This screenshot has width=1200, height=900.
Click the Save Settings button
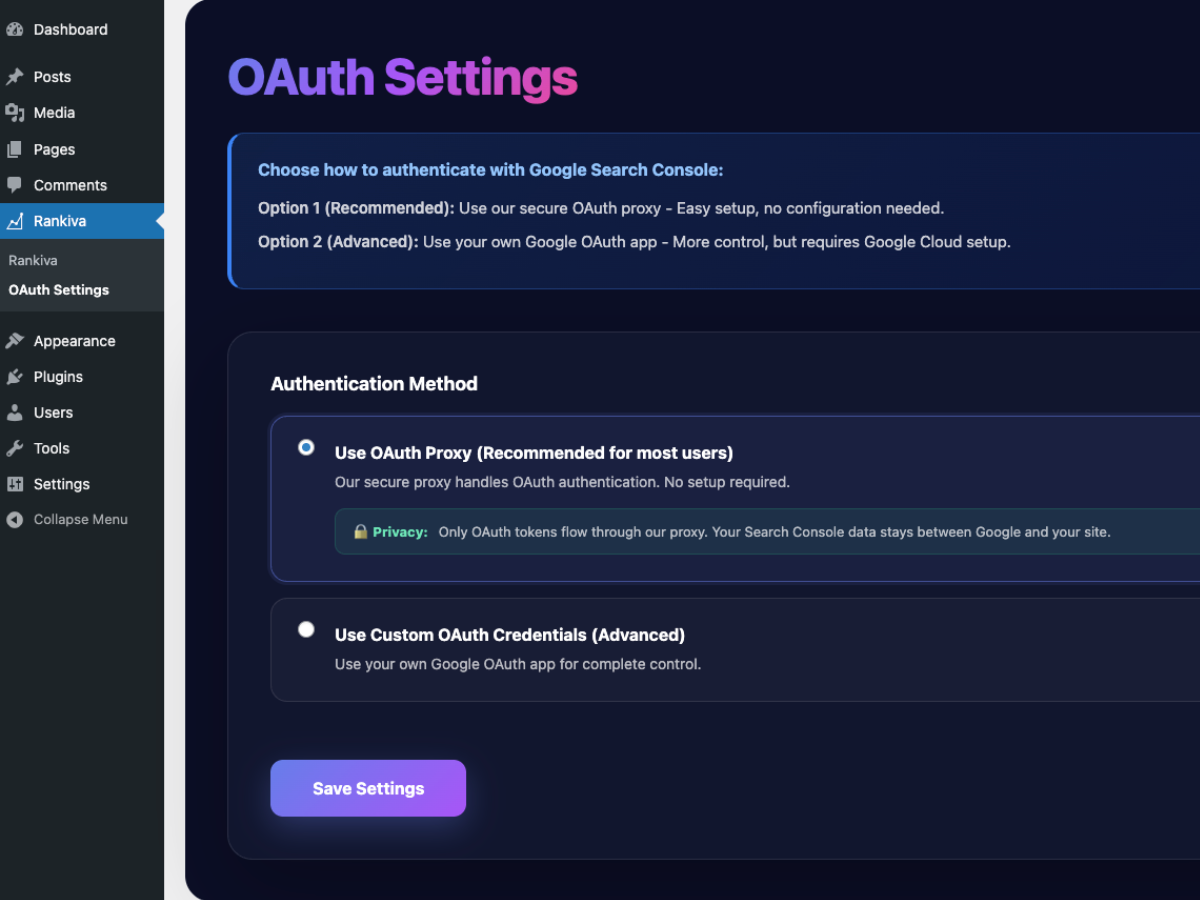[368, 788]
